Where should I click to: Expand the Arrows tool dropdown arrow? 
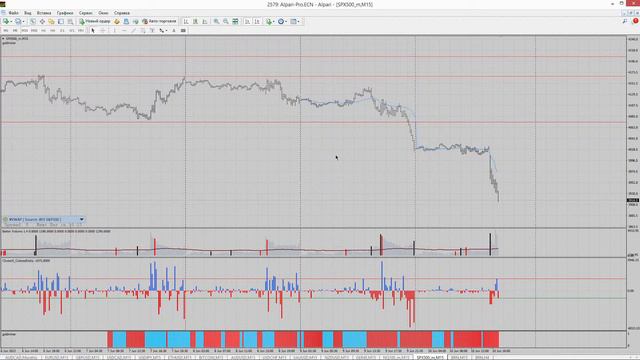167,31
